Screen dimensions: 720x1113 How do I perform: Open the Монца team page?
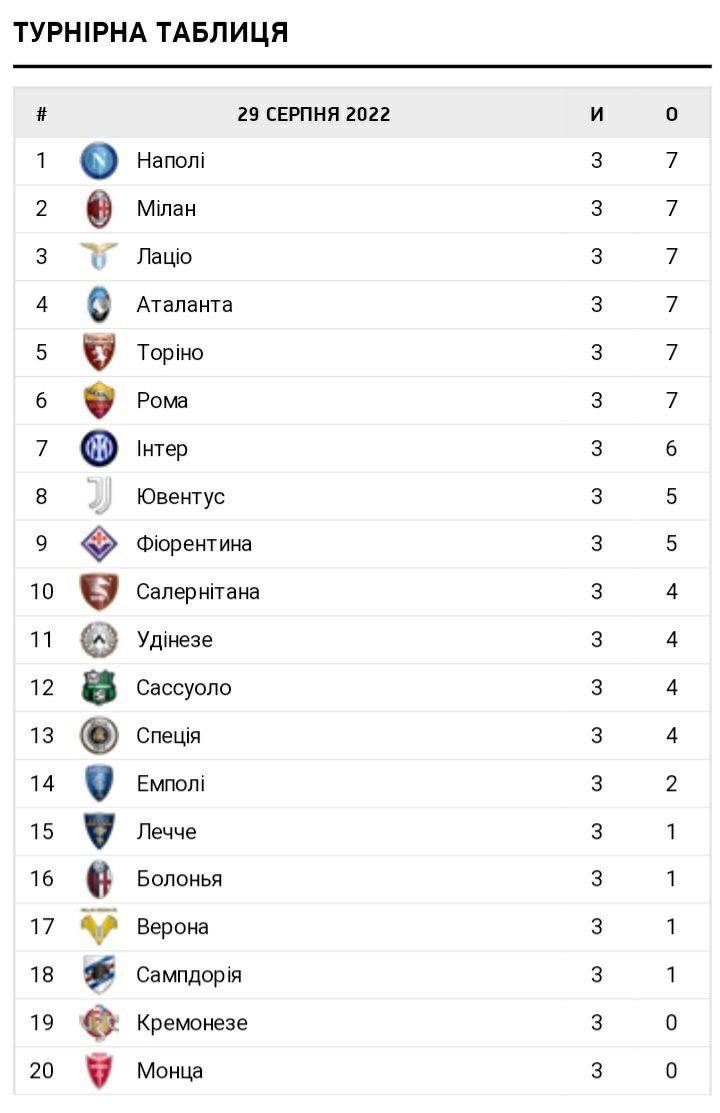(169, 1071)
